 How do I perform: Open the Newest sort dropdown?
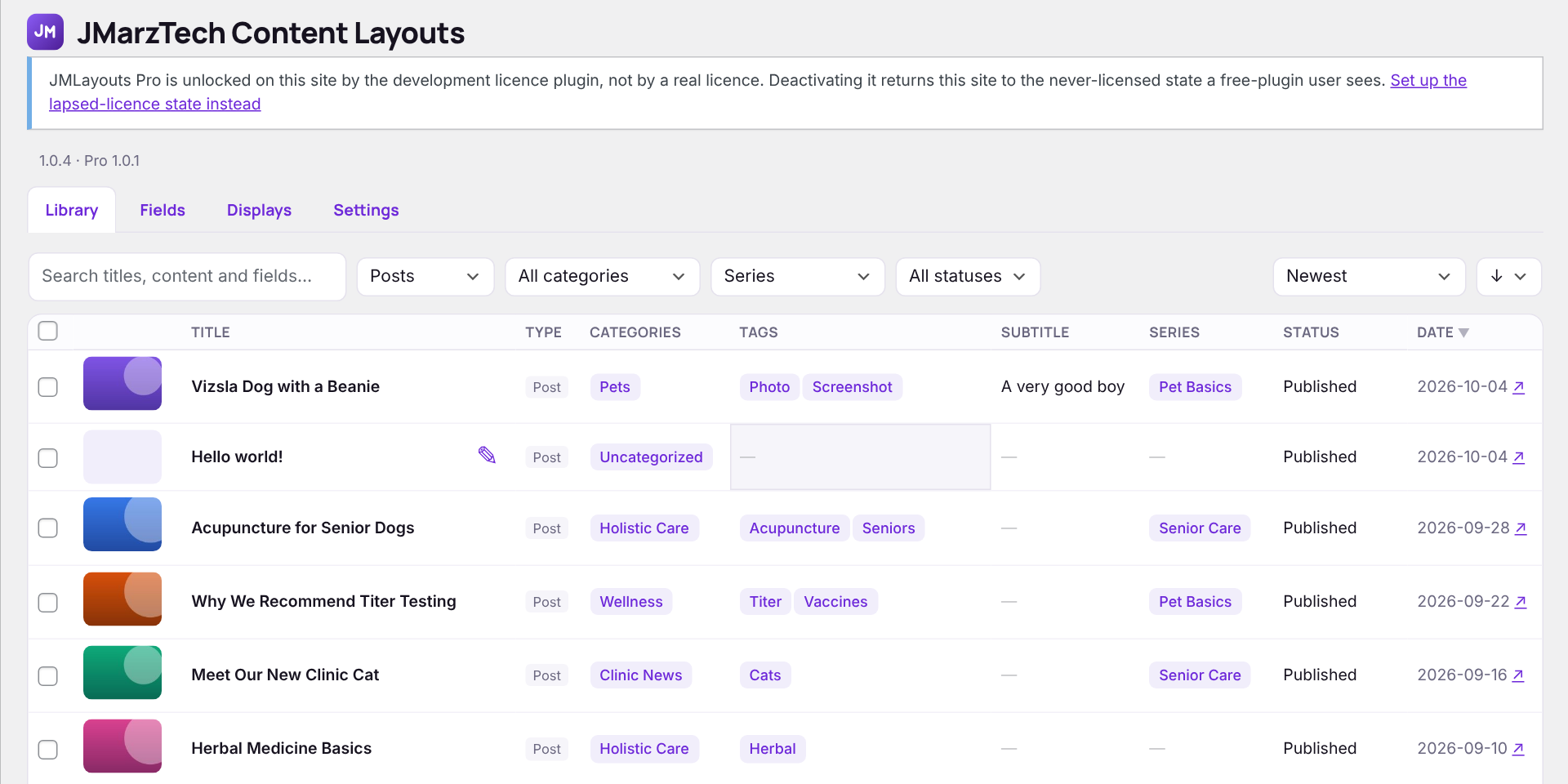click(1370, 277)
